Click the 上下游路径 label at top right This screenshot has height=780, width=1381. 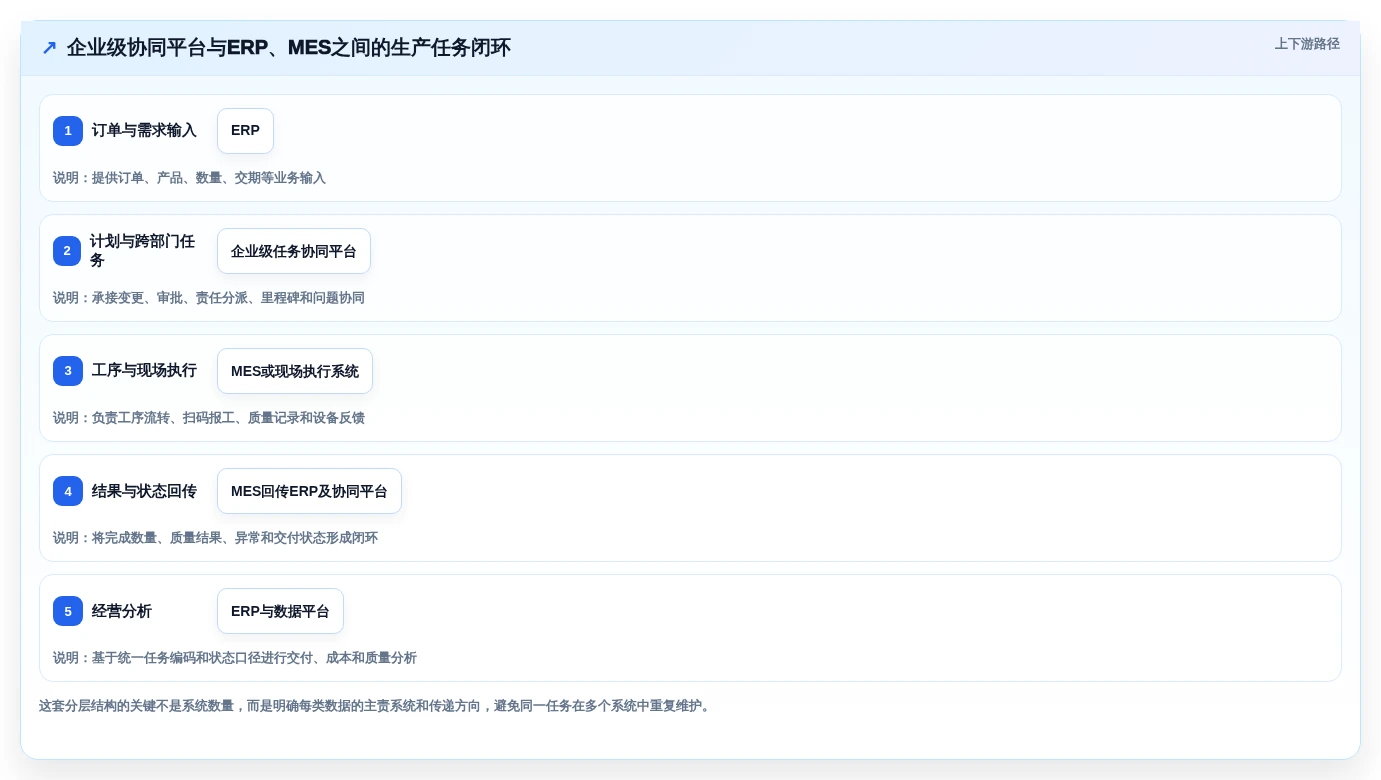(1307, 44)
